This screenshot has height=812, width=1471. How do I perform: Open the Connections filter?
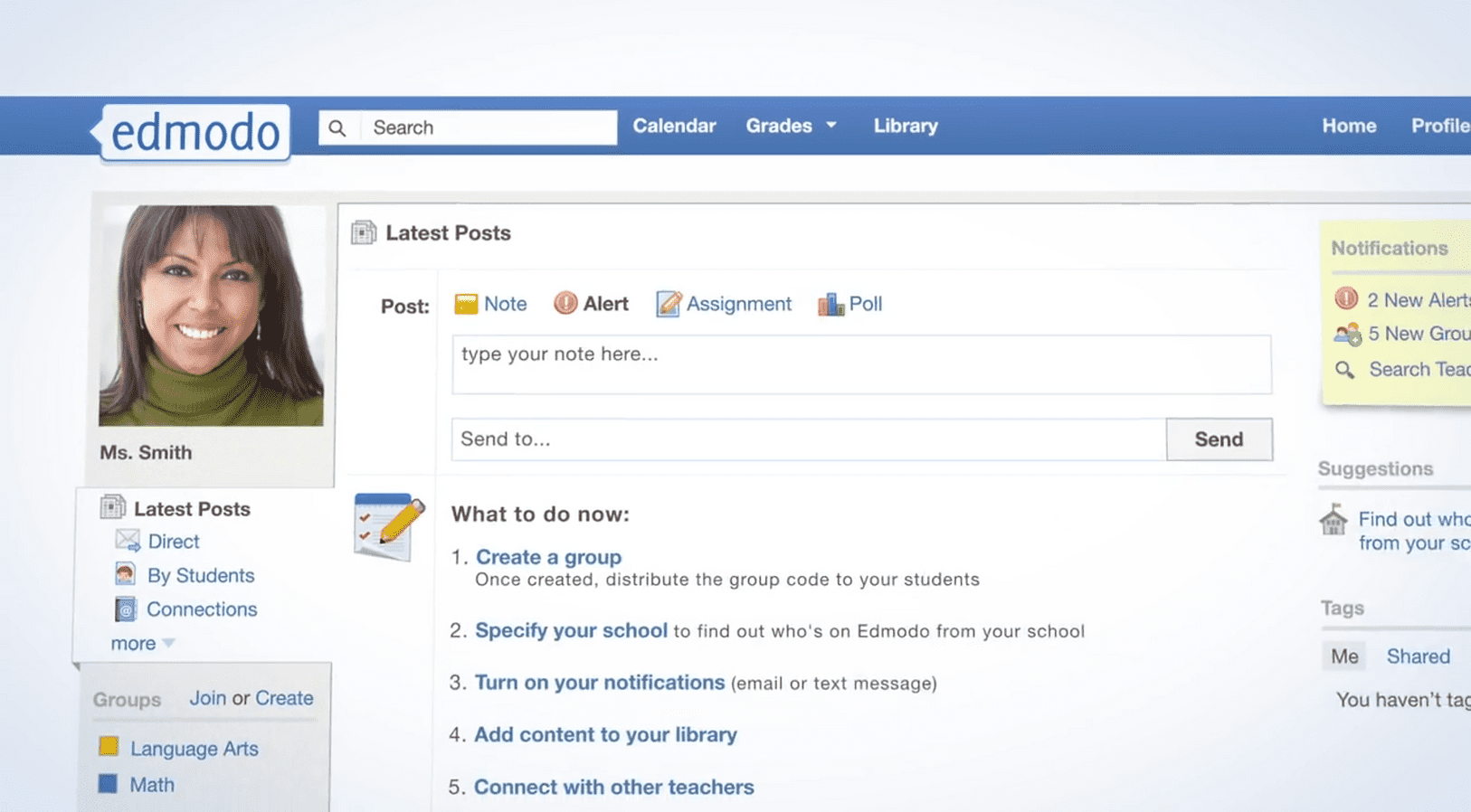point(202,609)
